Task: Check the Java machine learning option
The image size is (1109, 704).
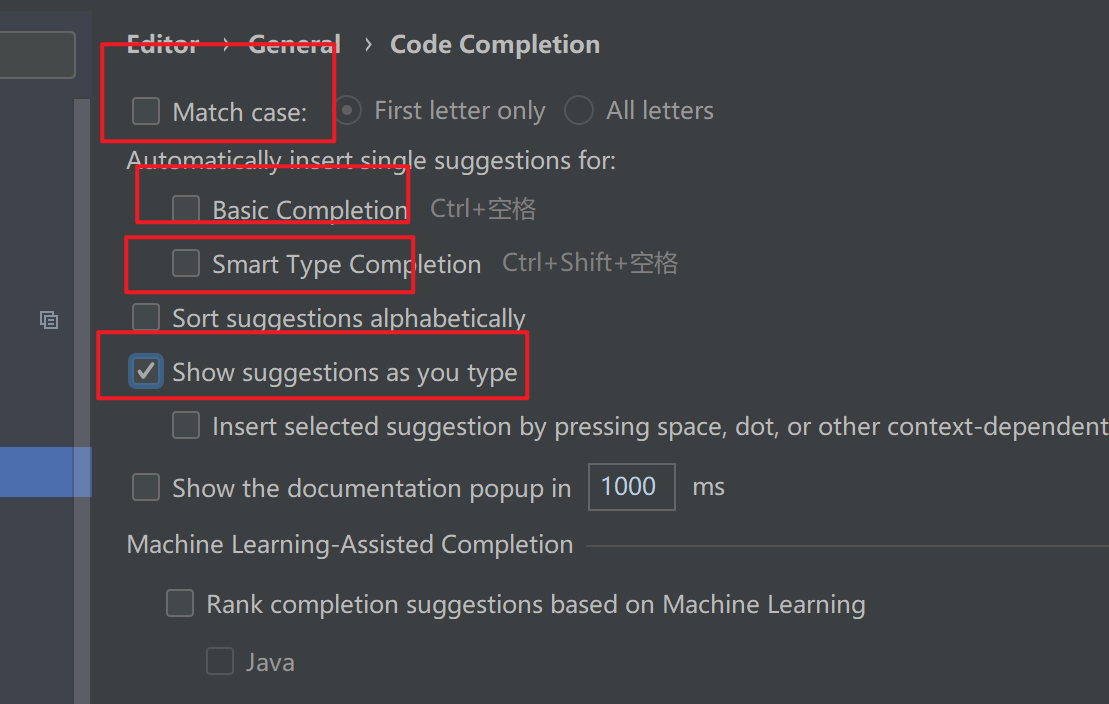Action: 219,661
